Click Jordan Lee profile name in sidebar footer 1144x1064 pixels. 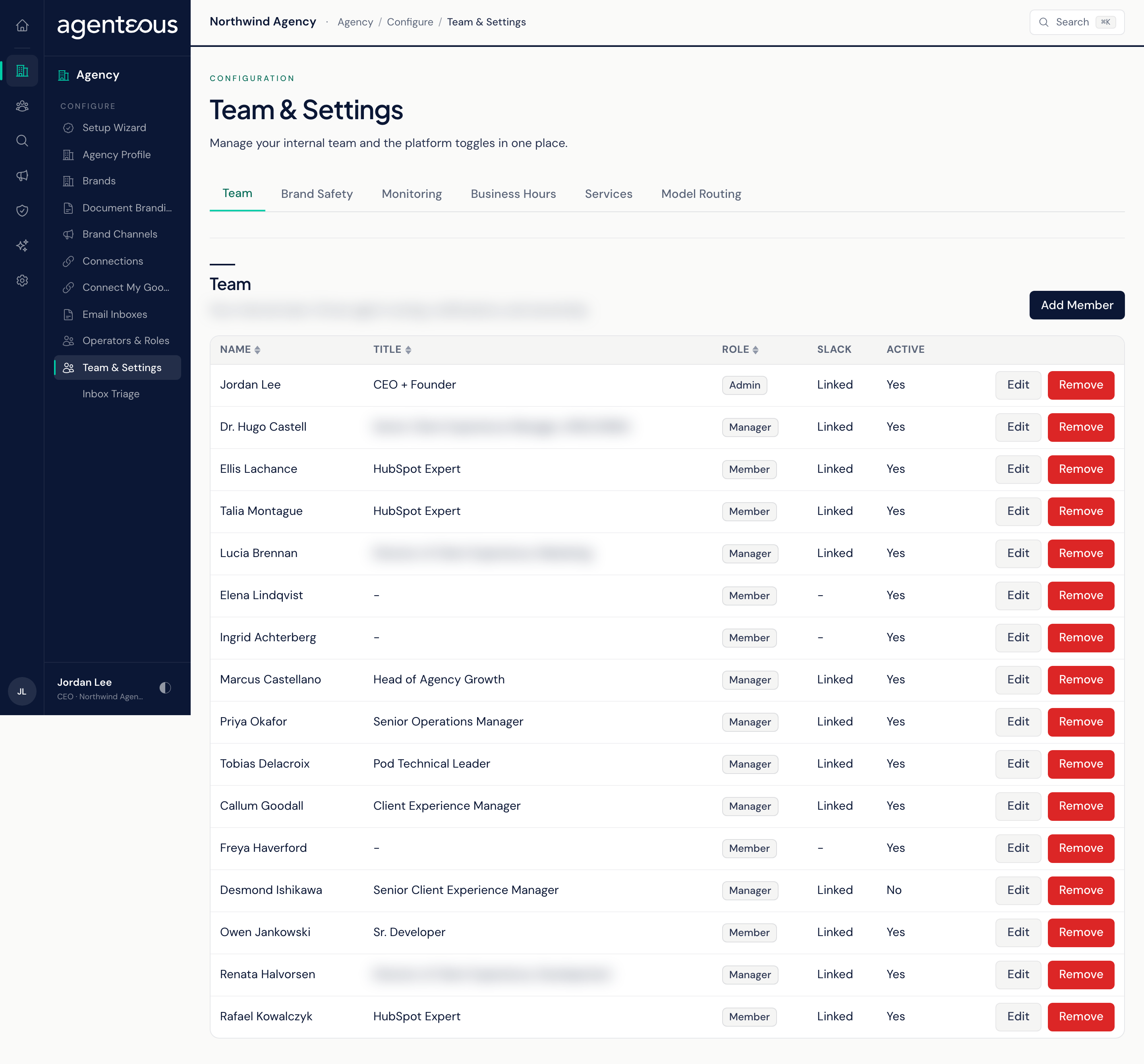pyautogui.click(x=84, y=683)
